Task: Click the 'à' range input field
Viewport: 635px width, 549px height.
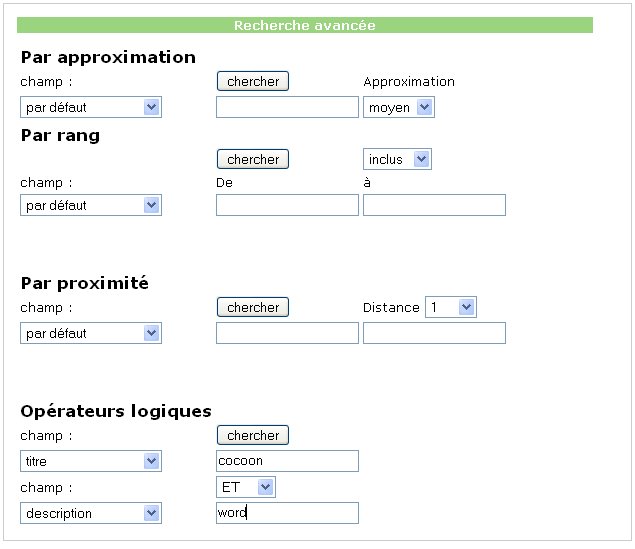Action: (x=434, y=205)
